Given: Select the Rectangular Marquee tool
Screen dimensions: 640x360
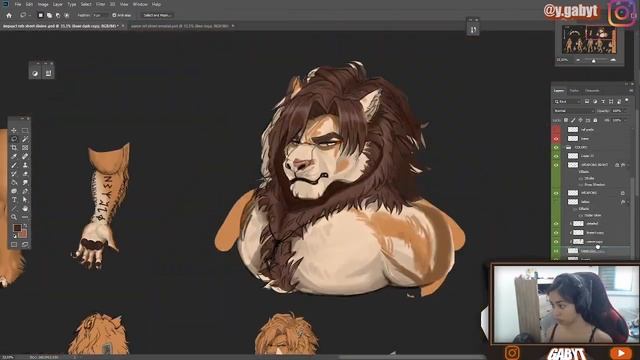Looking at the screenshot, I should tap(25, 130).
